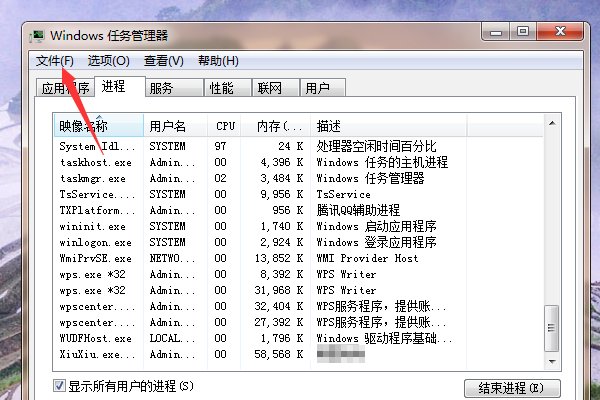This screenshot has width=600, height=400.
Task: Switch to the 用户 tab
Action: (x=323, y=88)
